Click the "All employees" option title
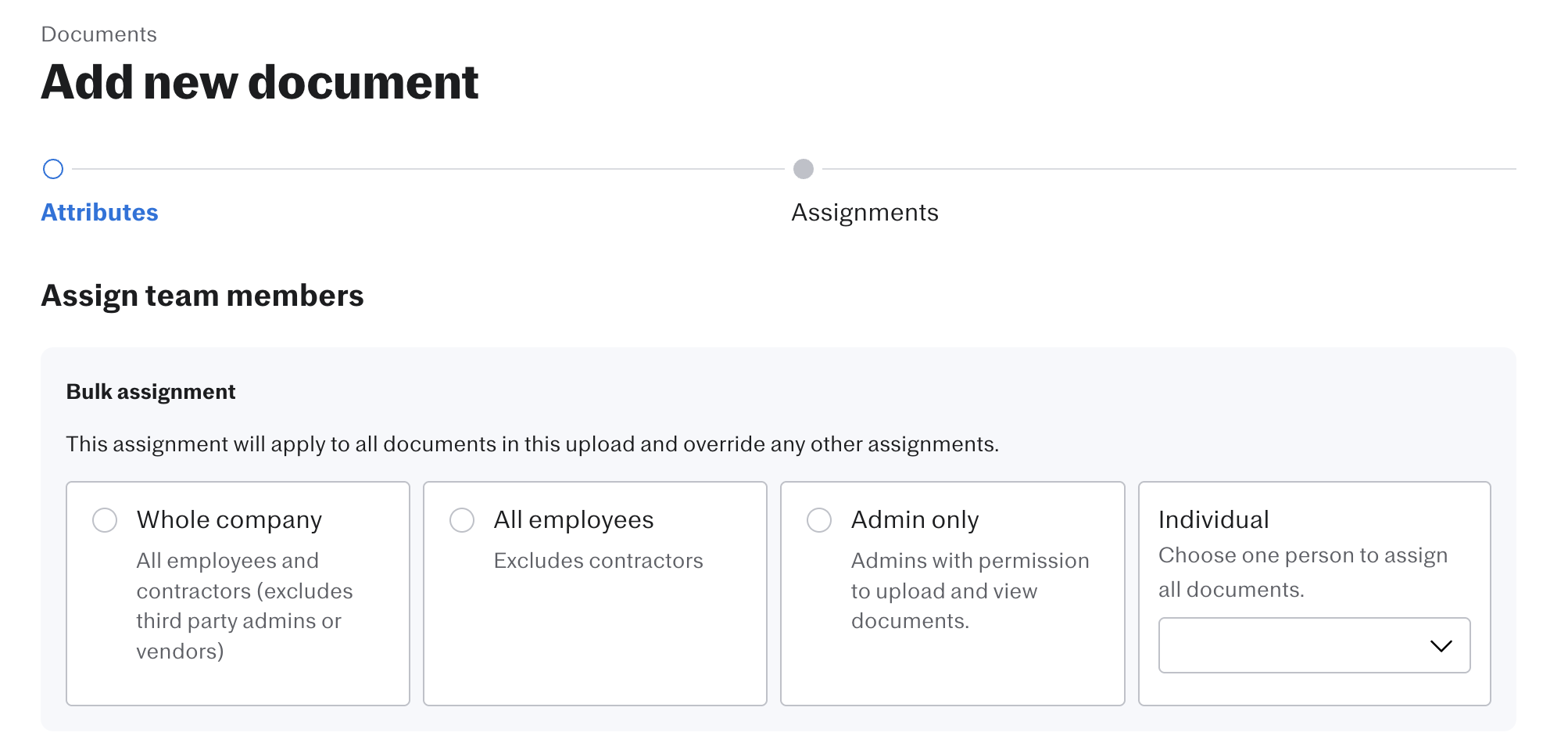 (574, 520)
